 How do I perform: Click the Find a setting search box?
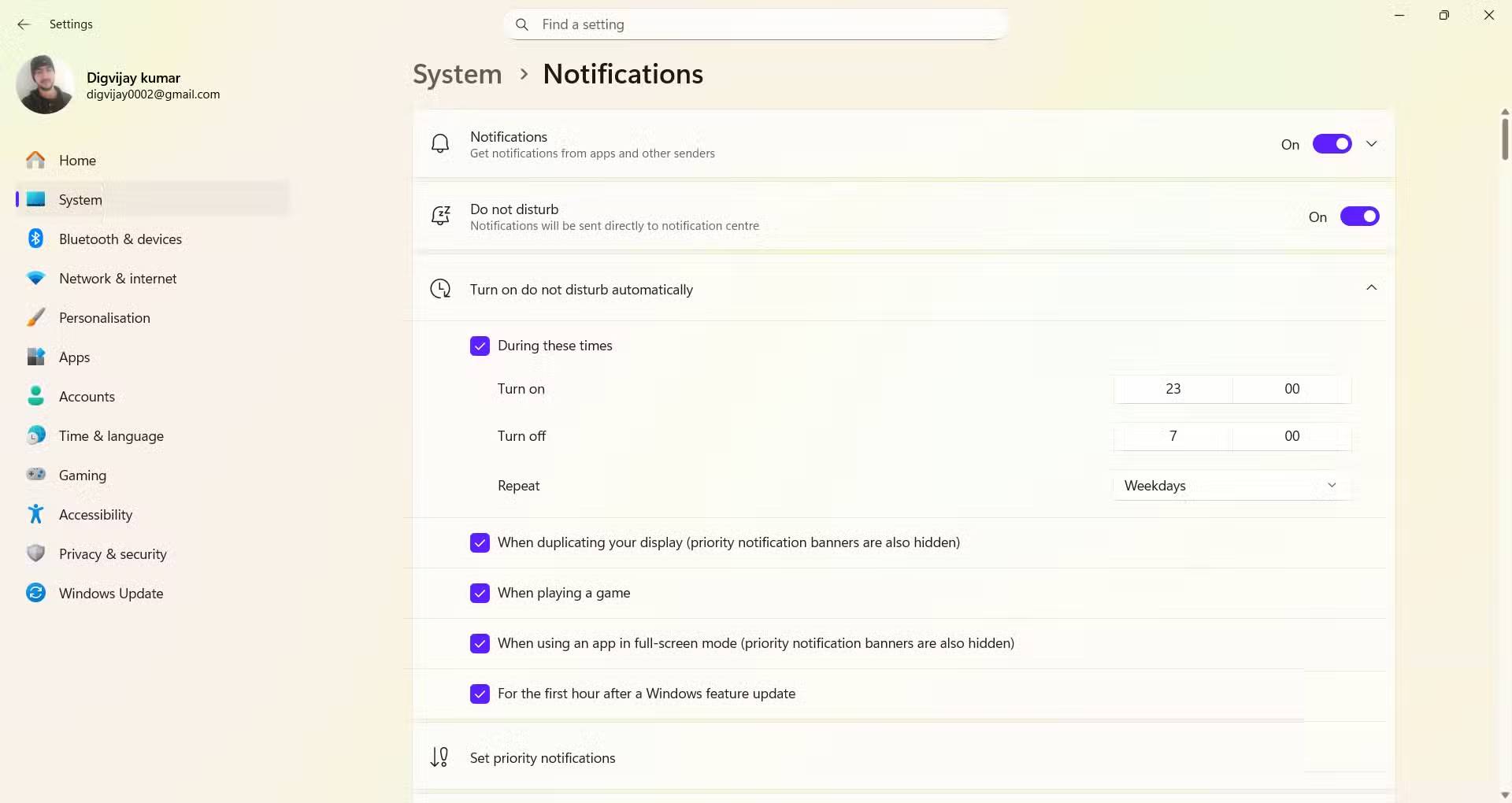point(756,24)
